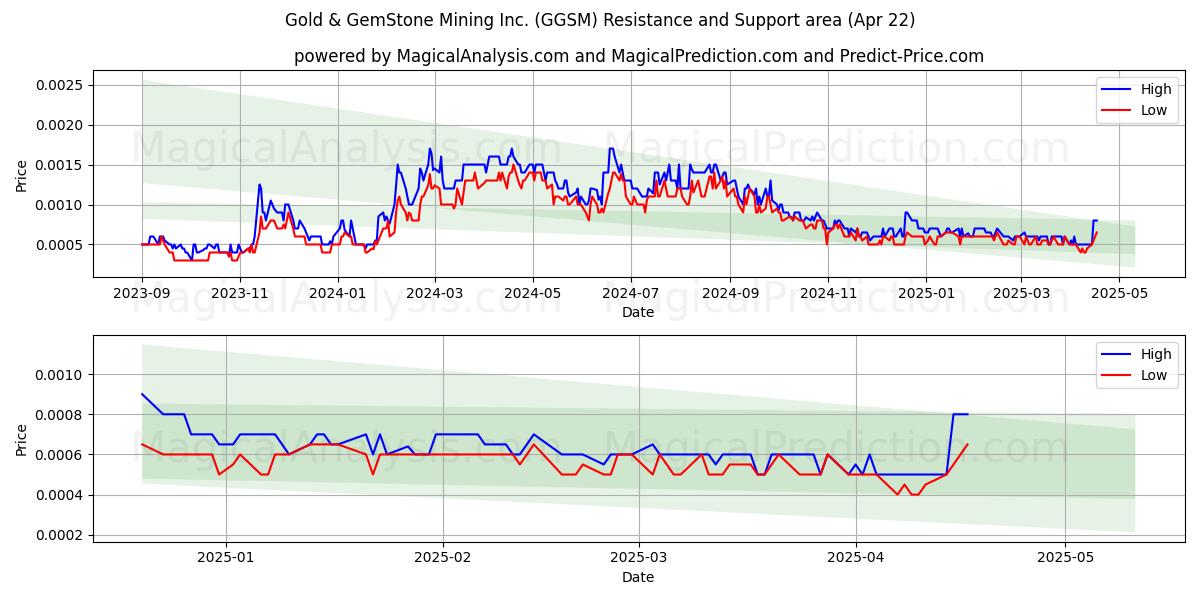
Task: Click the 'powered by MagicalAnalysis.com' subtitle
Action: (639, 56)
